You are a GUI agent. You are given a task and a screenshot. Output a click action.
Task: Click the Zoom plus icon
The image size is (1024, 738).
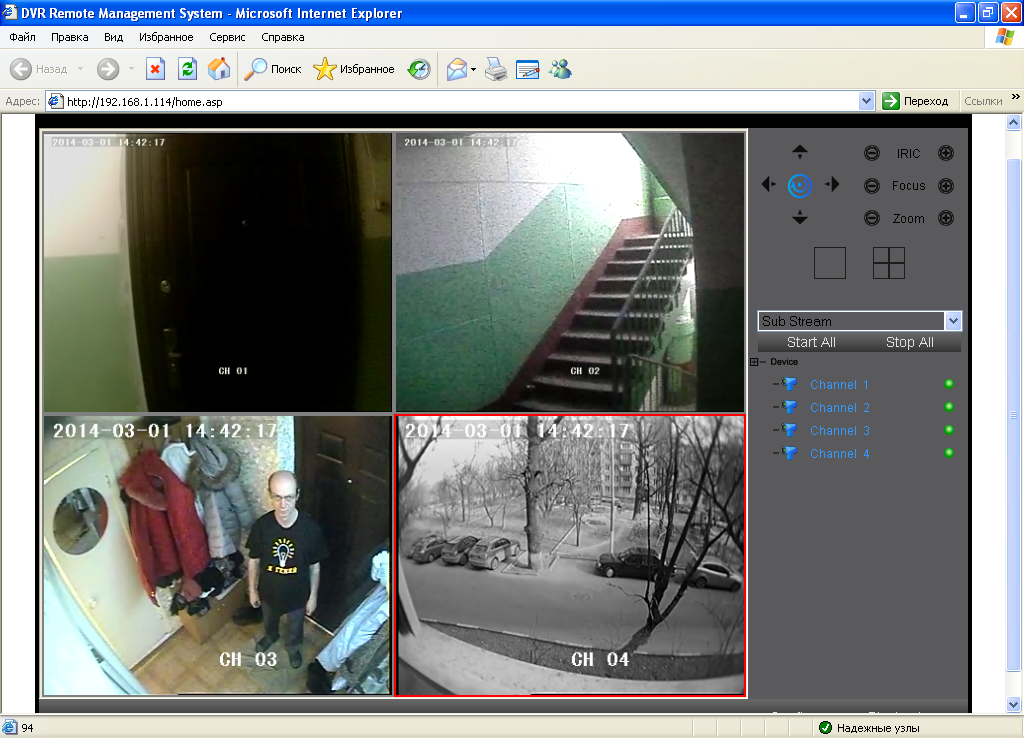[946, 218]
